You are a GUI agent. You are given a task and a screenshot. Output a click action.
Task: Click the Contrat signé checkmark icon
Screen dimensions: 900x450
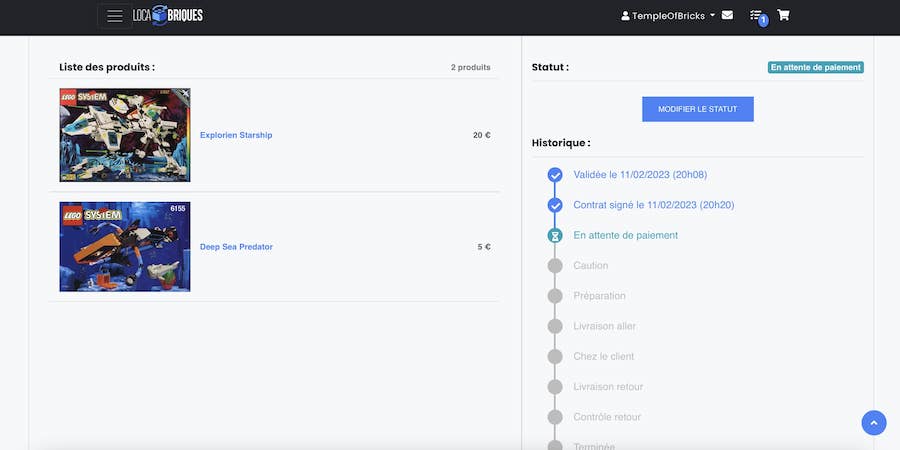click(555, 205)
